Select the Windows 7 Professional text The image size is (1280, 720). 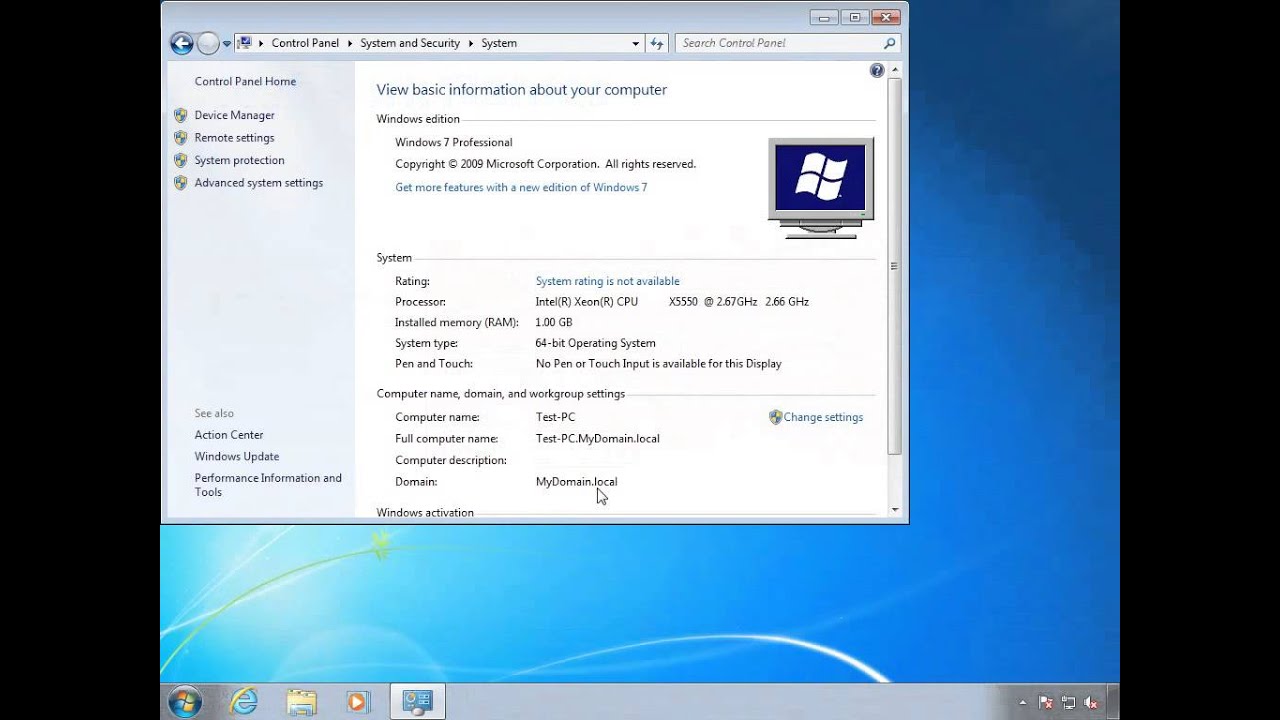(453, 143)
